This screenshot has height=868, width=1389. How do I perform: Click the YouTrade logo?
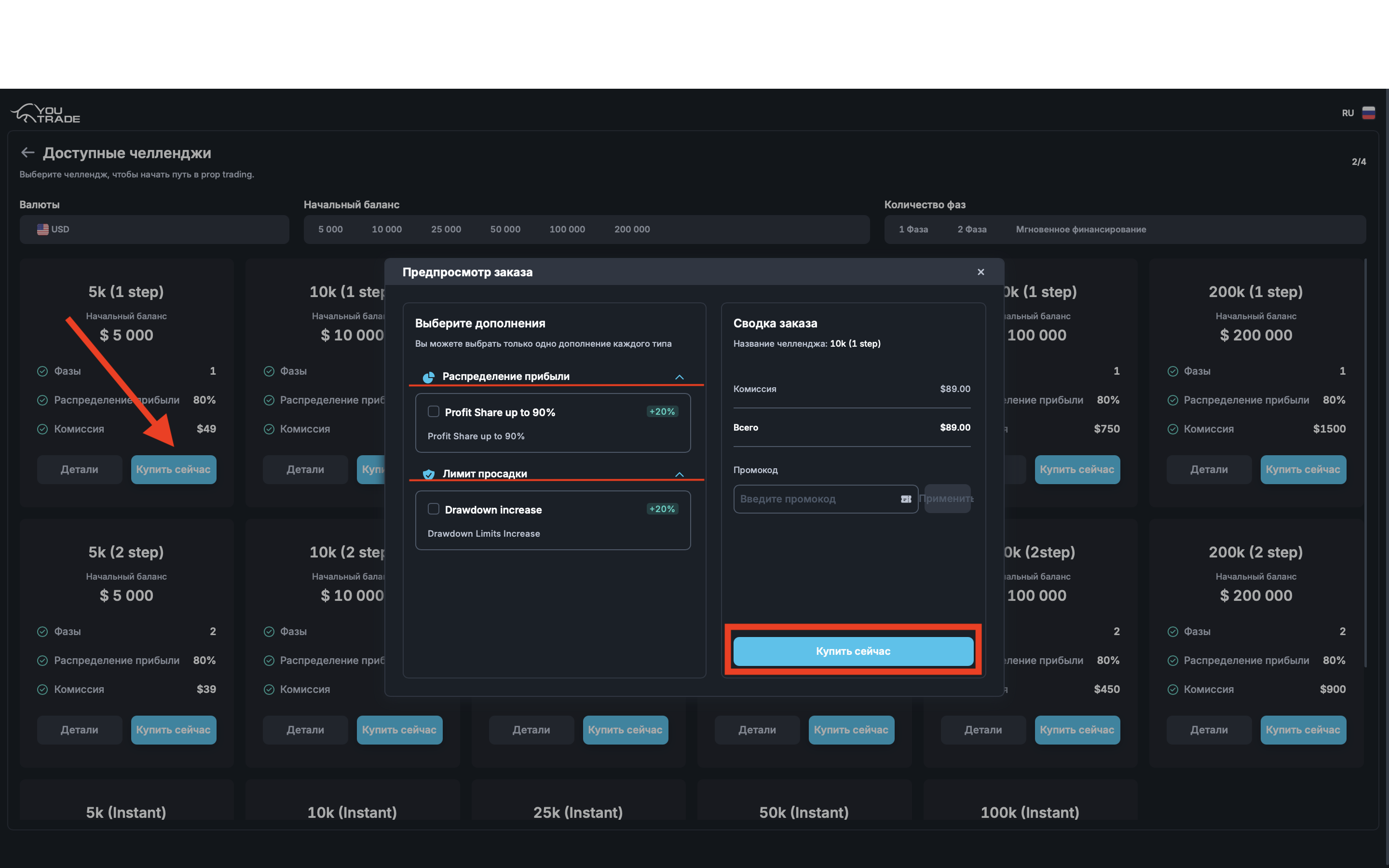click(x=45, y=112)
